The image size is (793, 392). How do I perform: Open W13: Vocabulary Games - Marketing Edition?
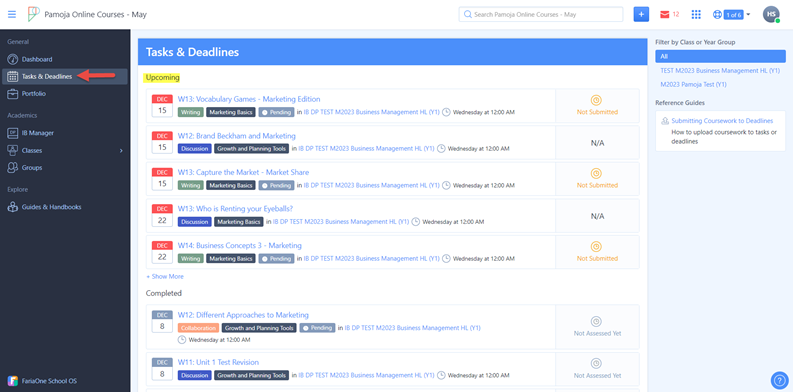pos(249,99)
